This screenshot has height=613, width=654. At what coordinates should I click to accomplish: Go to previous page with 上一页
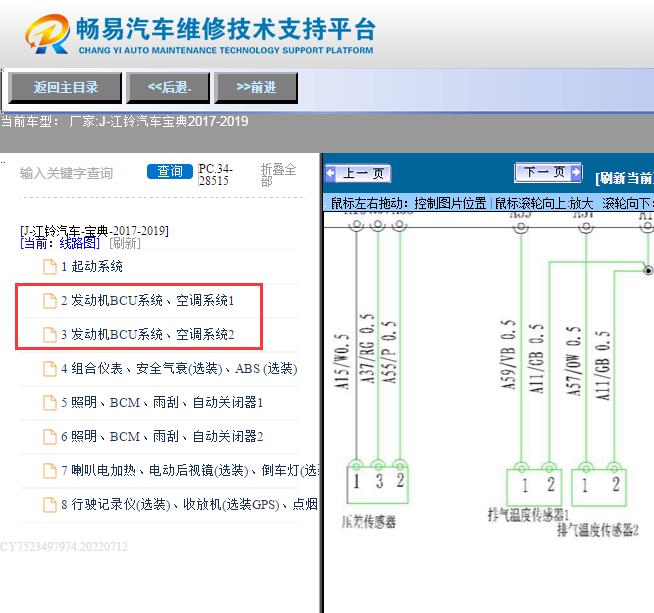click(x=358, y=173)
